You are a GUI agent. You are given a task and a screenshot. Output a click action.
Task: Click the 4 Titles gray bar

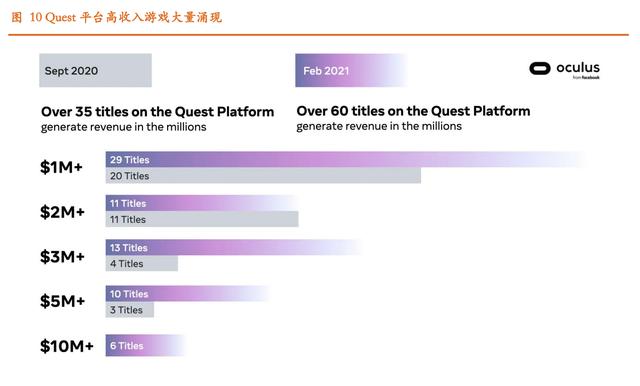pos(142,264)
